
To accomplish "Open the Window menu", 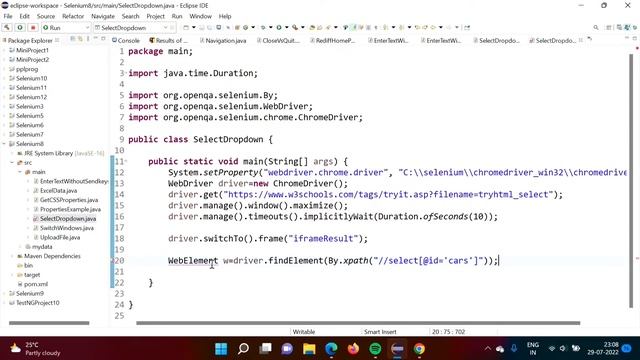I will point(200,16).
